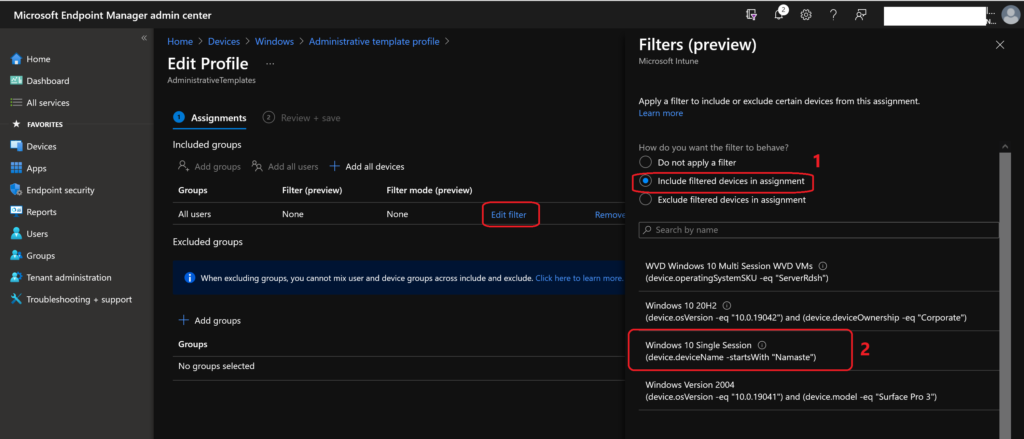Collapse the sidebar with double chevron
1024x439 pixels.
coord(144,39)
